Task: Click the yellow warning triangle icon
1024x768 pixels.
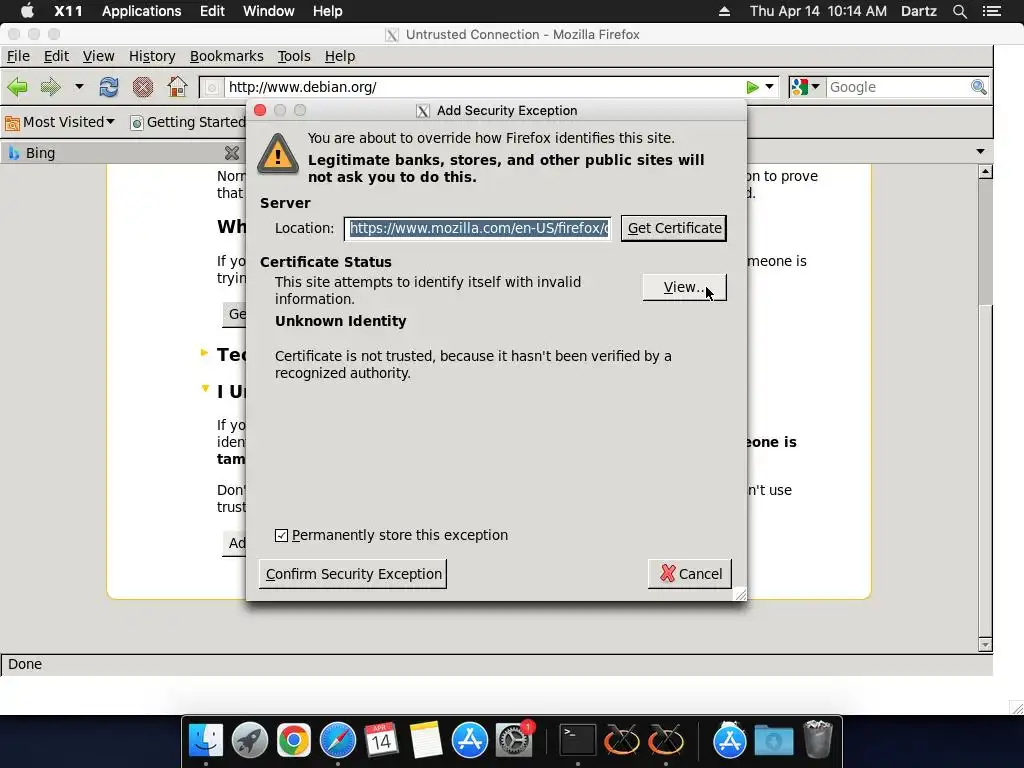Action: pyautogui.click(x=278, y=154)
